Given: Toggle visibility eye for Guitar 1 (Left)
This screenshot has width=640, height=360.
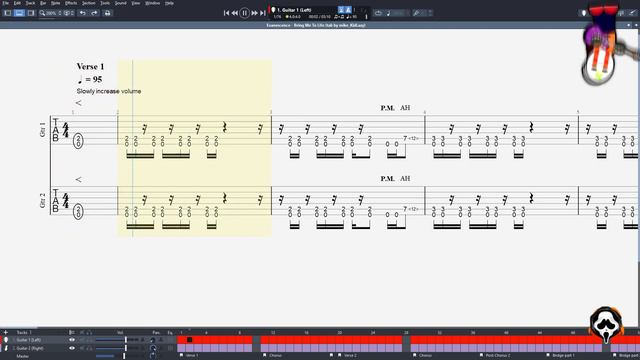Looking at the screenshot, I should [x=72, y=340].
